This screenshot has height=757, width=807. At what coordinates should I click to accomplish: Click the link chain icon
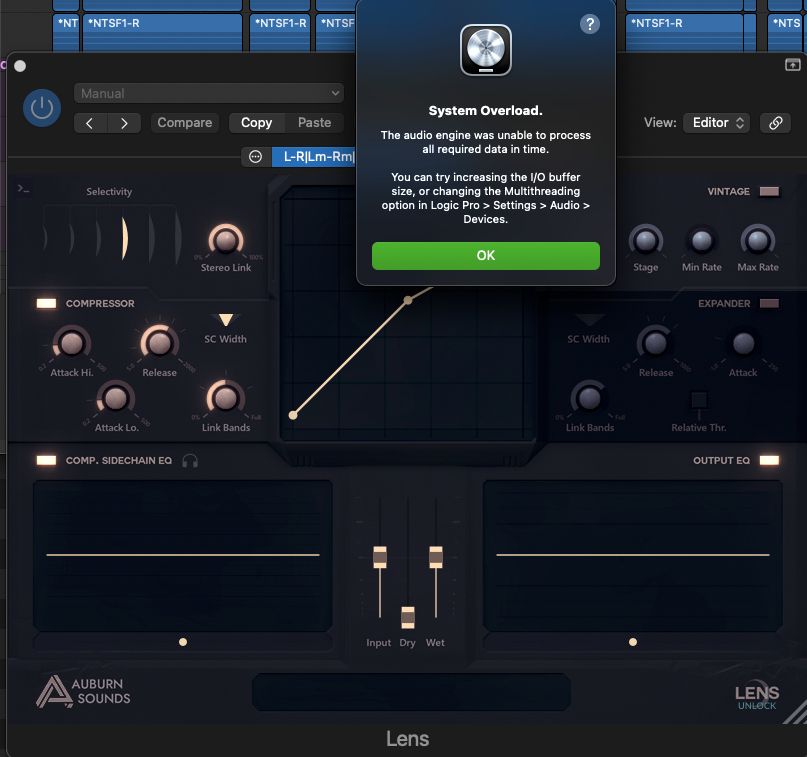(775, 122)
